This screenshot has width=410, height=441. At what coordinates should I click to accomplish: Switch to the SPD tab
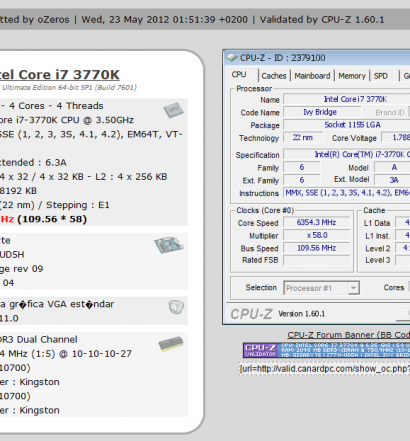[381, 76]
